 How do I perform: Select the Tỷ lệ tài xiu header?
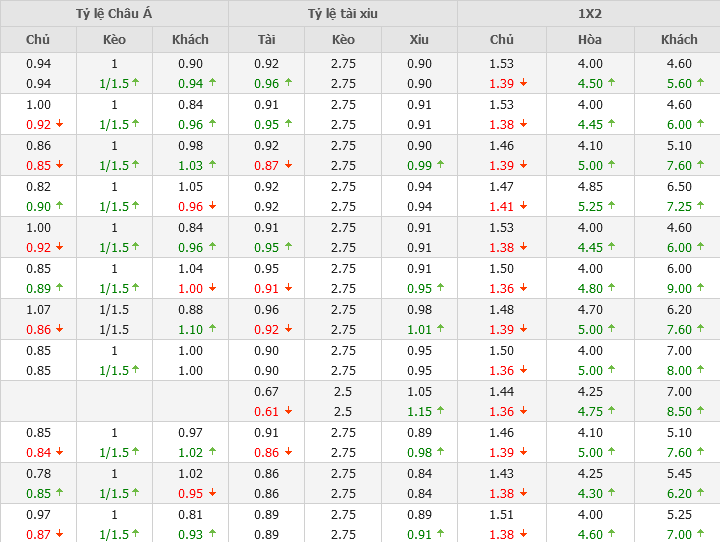(x=343, y=14)
